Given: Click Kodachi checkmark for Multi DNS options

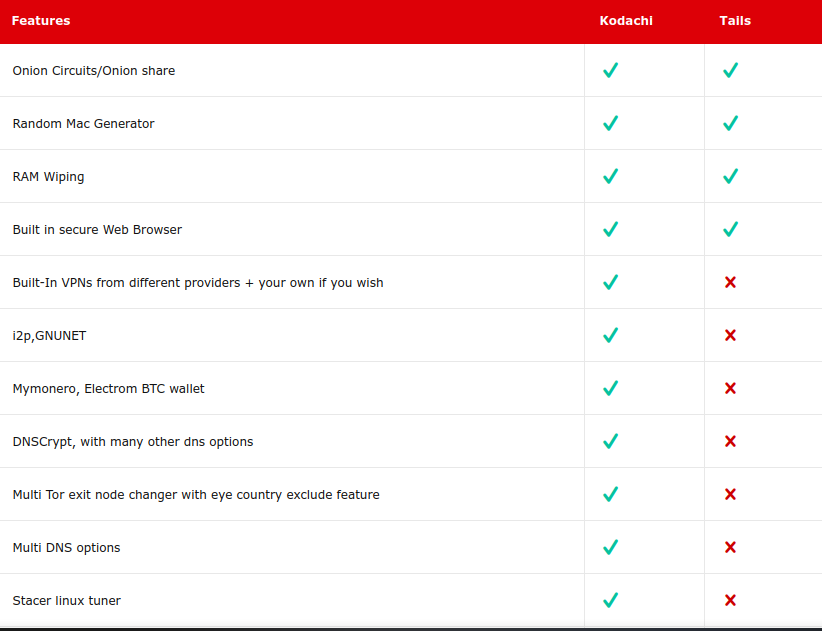Looking at the screenshot, I should pyautogui.click(x=611, y=547).
